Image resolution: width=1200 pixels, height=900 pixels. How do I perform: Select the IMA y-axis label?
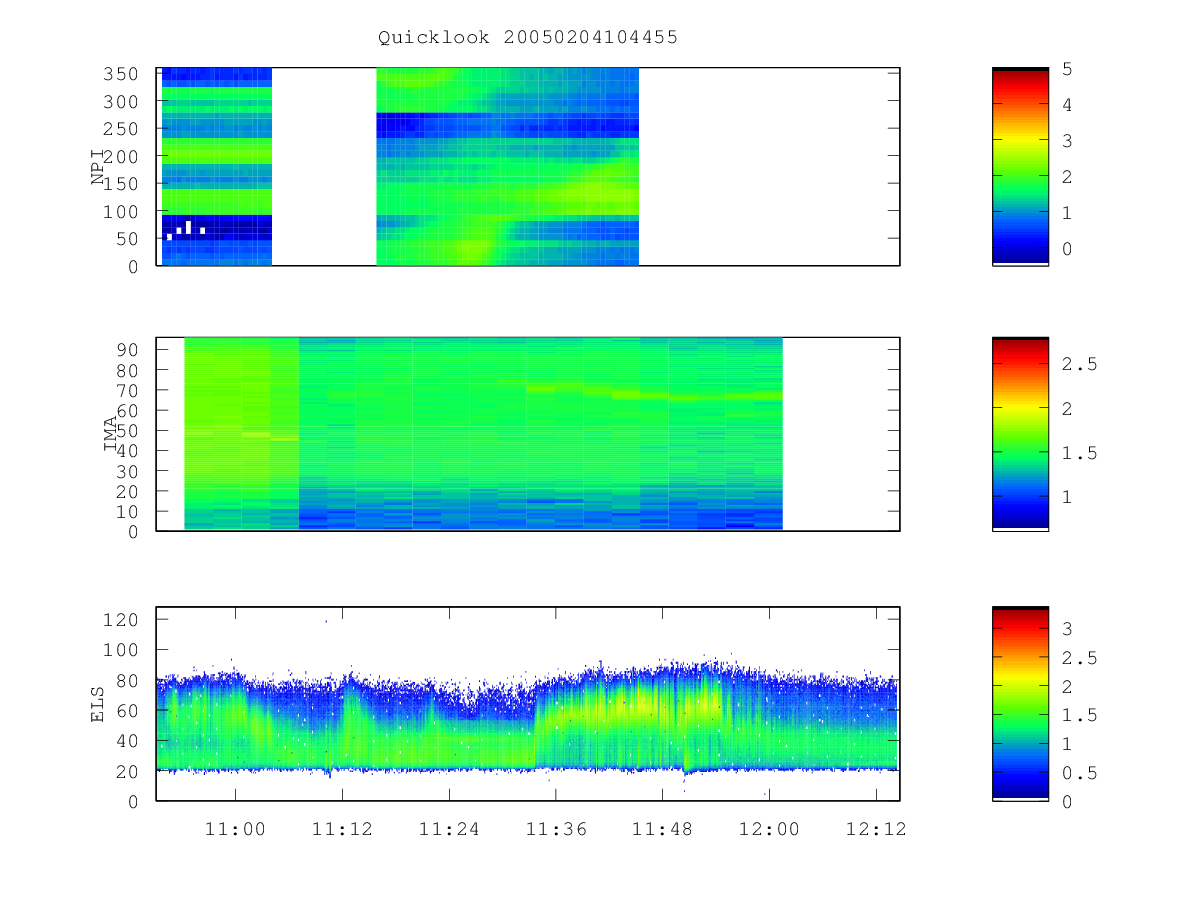(x=110, y=434)
